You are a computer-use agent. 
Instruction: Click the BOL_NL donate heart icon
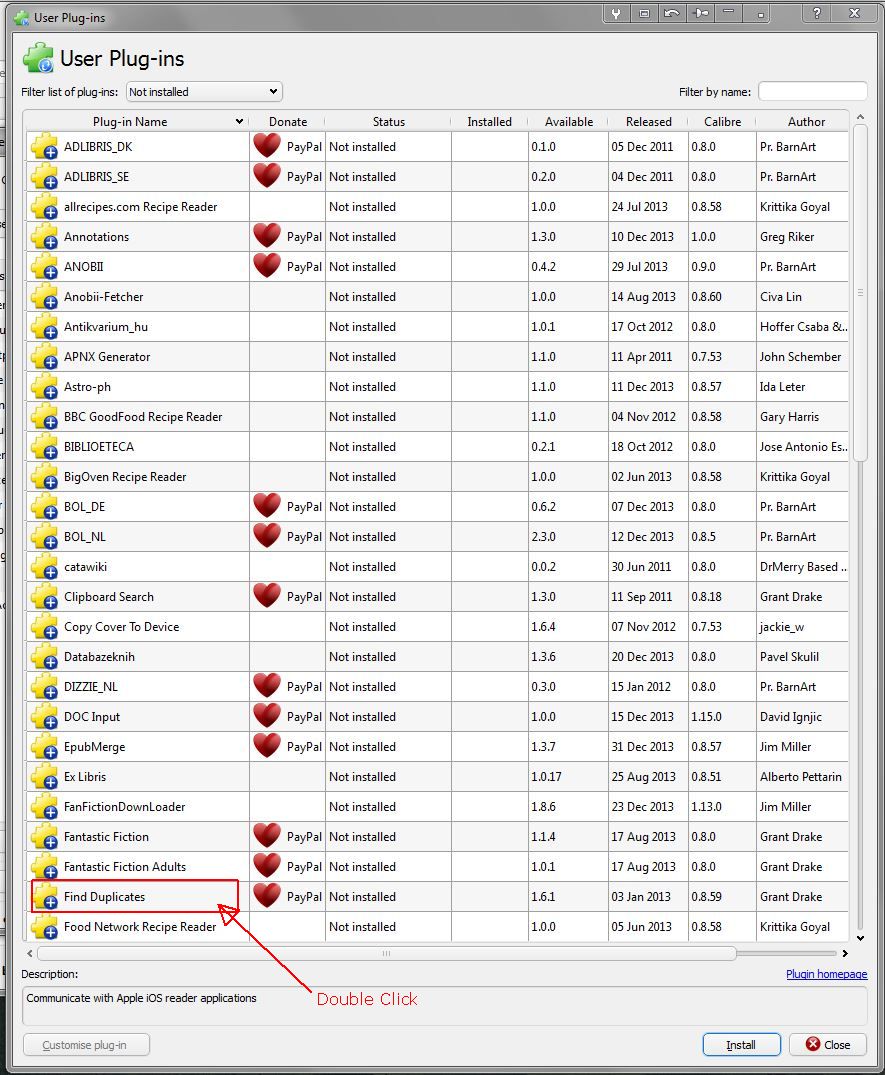[x=267, y=536]
